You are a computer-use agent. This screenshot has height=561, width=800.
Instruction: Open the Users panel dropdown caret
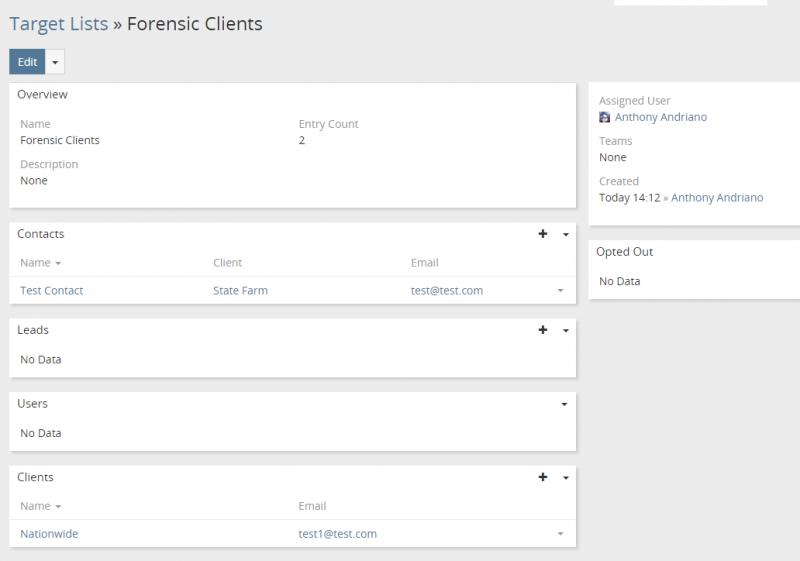pyautogui.click(x=565, y=404)
